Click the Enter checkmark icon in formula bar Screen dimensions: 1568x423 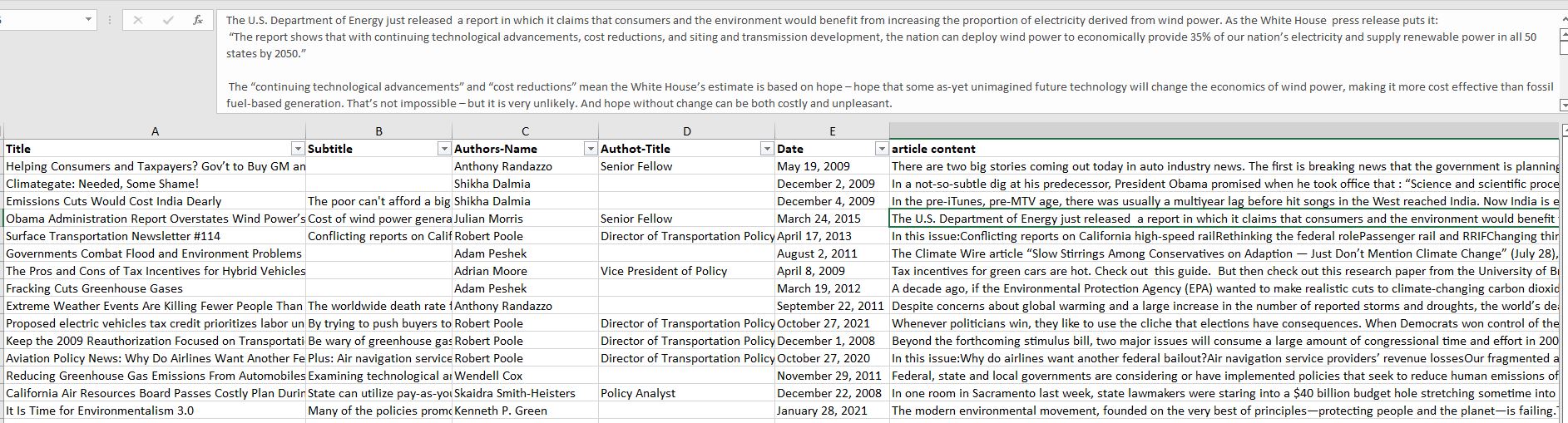click(168, 20)
